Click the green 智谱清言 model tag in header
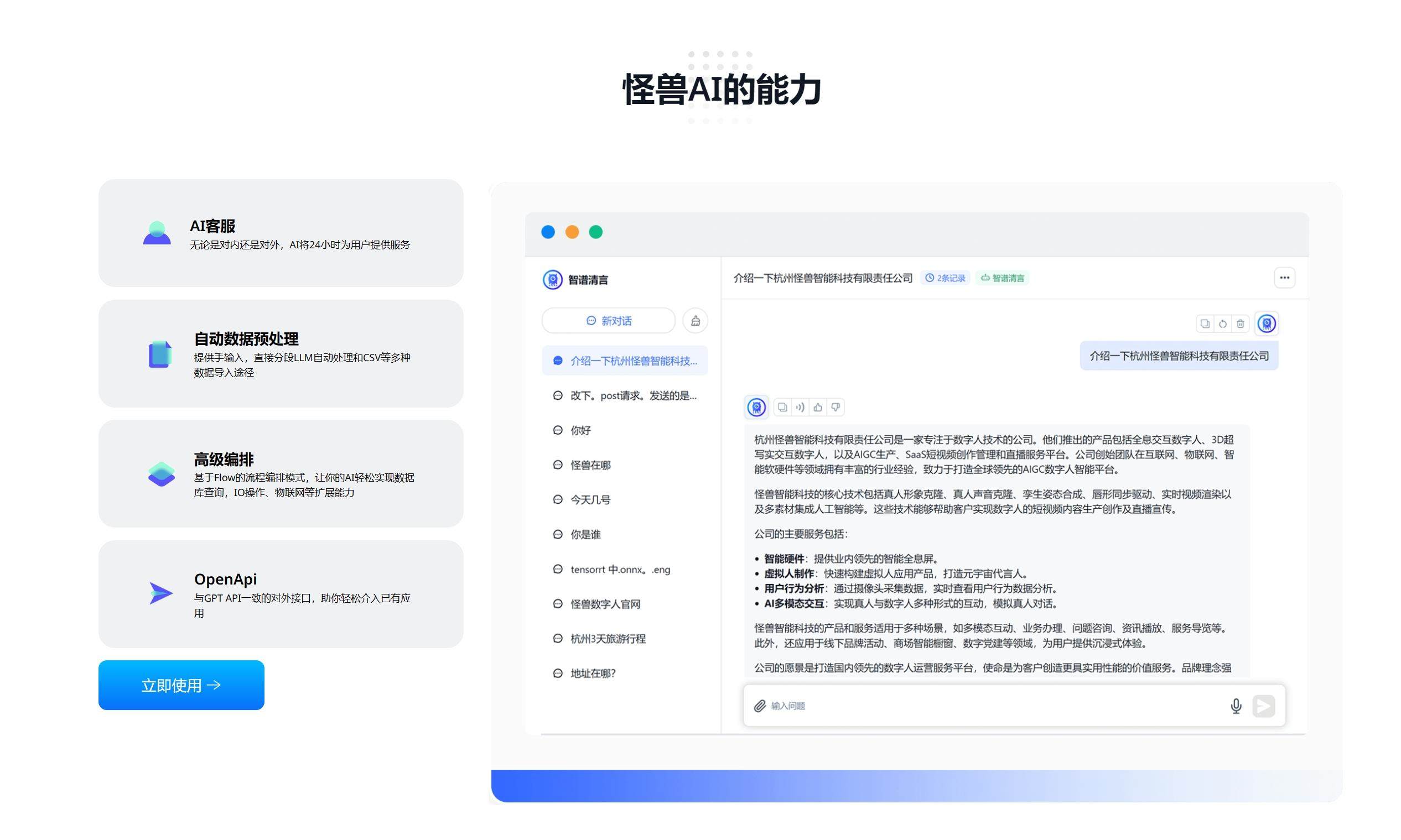Image resolution: width=1401 pixels, height=840 pixels. coord(1002,278)
